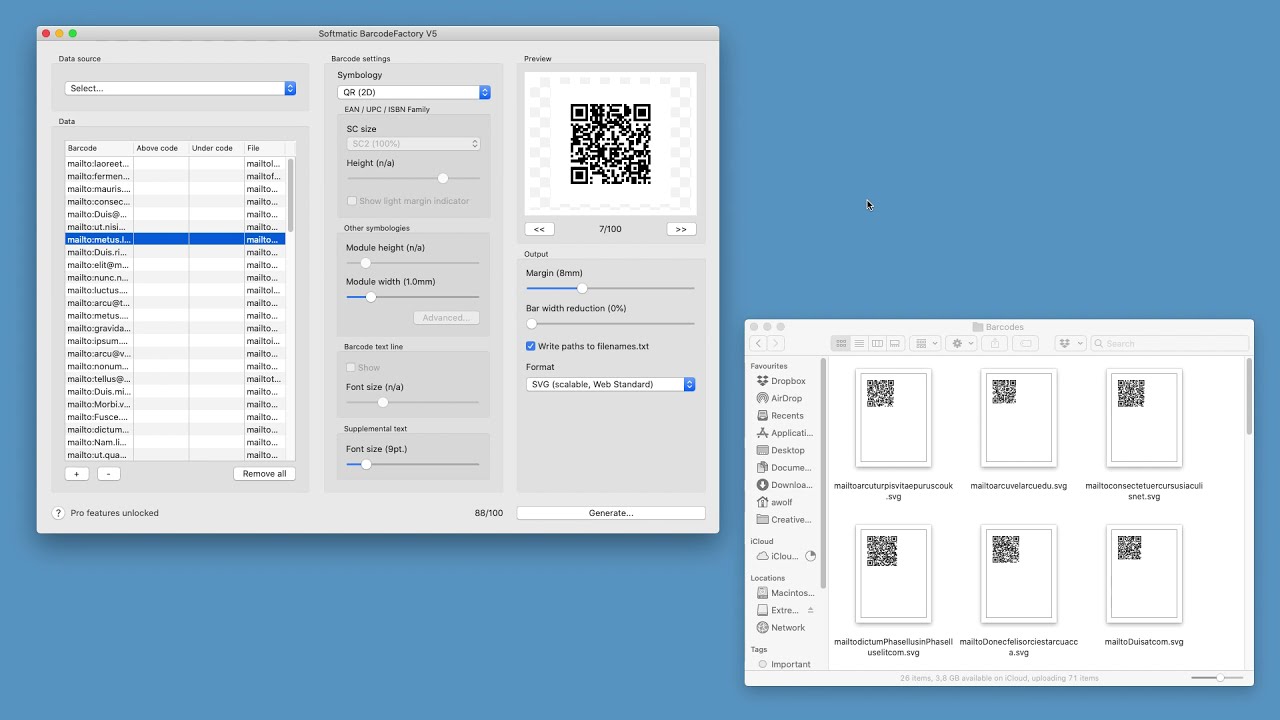Viewport: 1280px width, 720px height.
Task: Switch Finder to column view
Action: tap(877, 343)
